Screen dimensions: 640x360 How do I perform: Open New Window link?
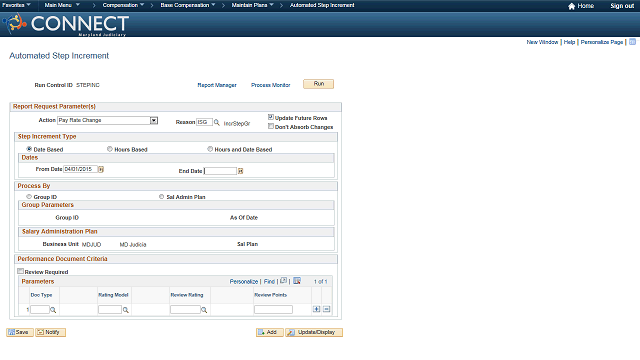tap(542, 42)
